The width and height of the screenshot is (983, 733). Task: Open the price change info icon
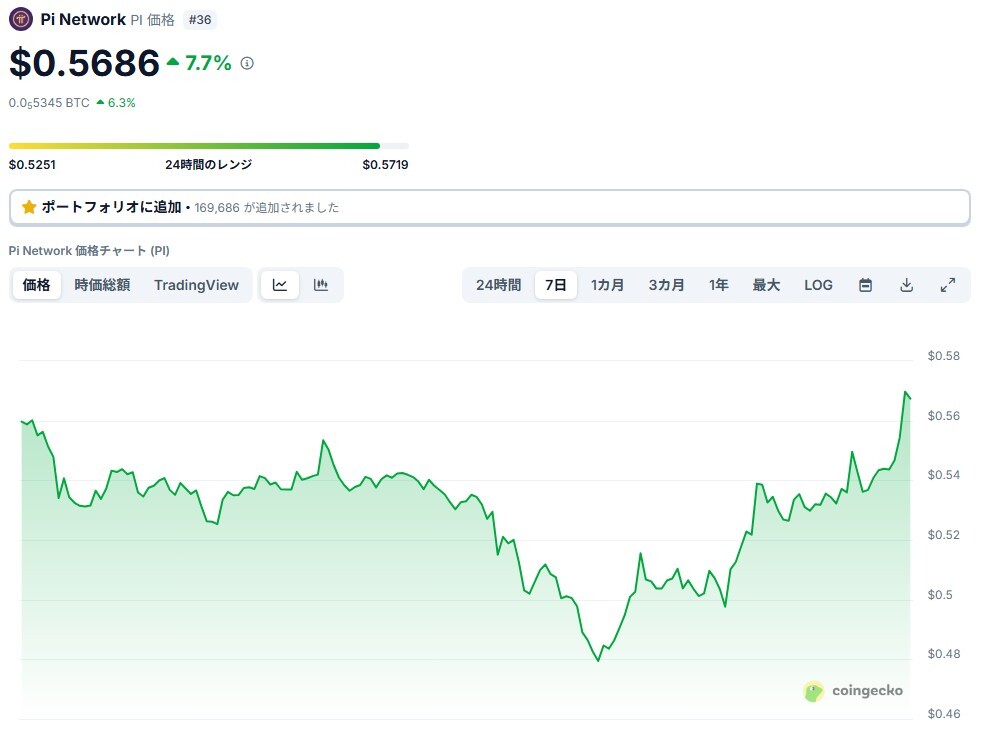pos(247,63)
